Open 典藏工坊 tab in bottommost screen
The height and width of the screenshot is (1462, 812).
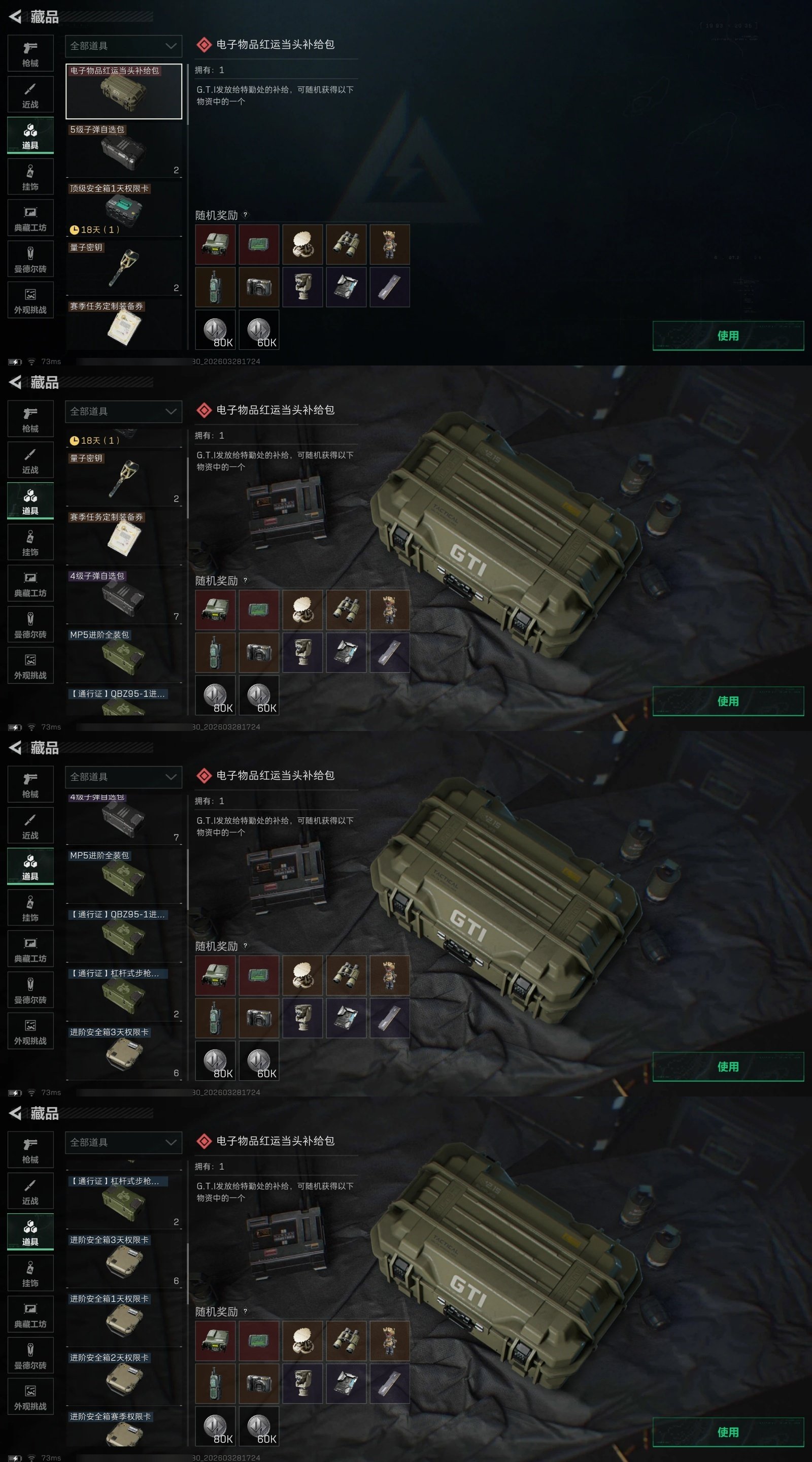pyautogui.click(x=30, y=1314)
